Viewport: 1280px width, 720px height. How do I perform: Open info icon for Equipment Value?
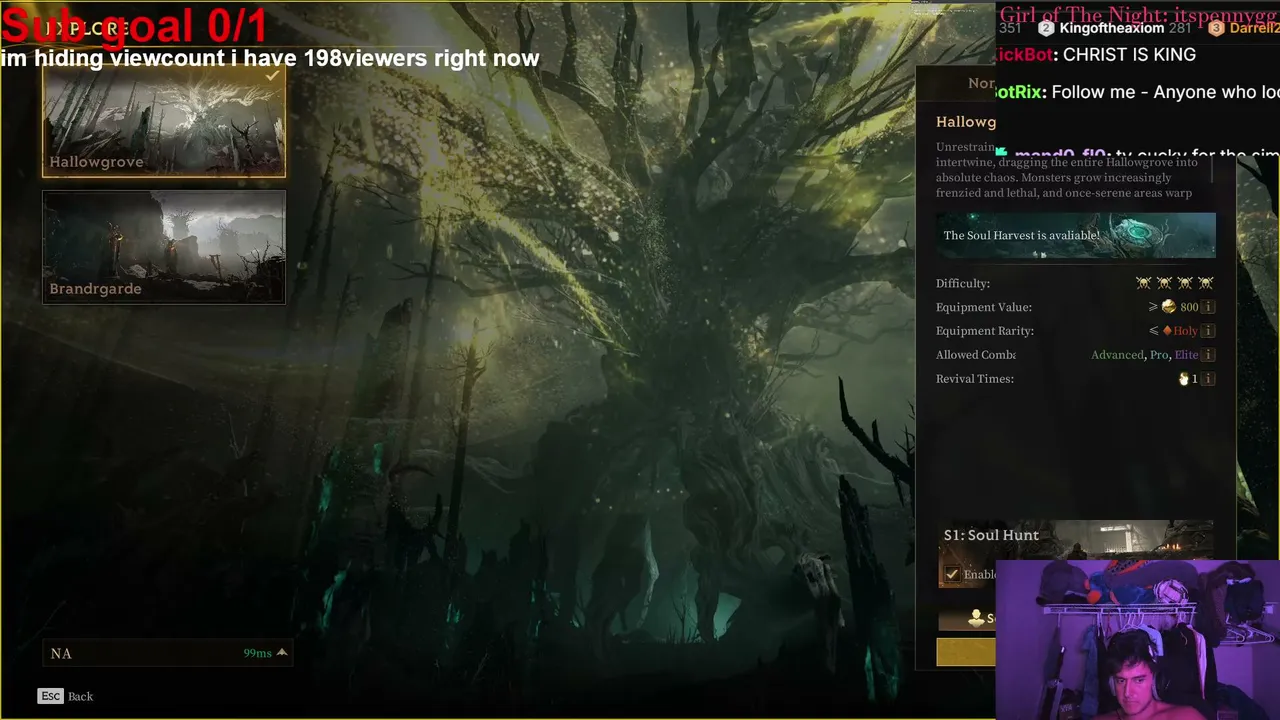click(x=1208, y=307)
